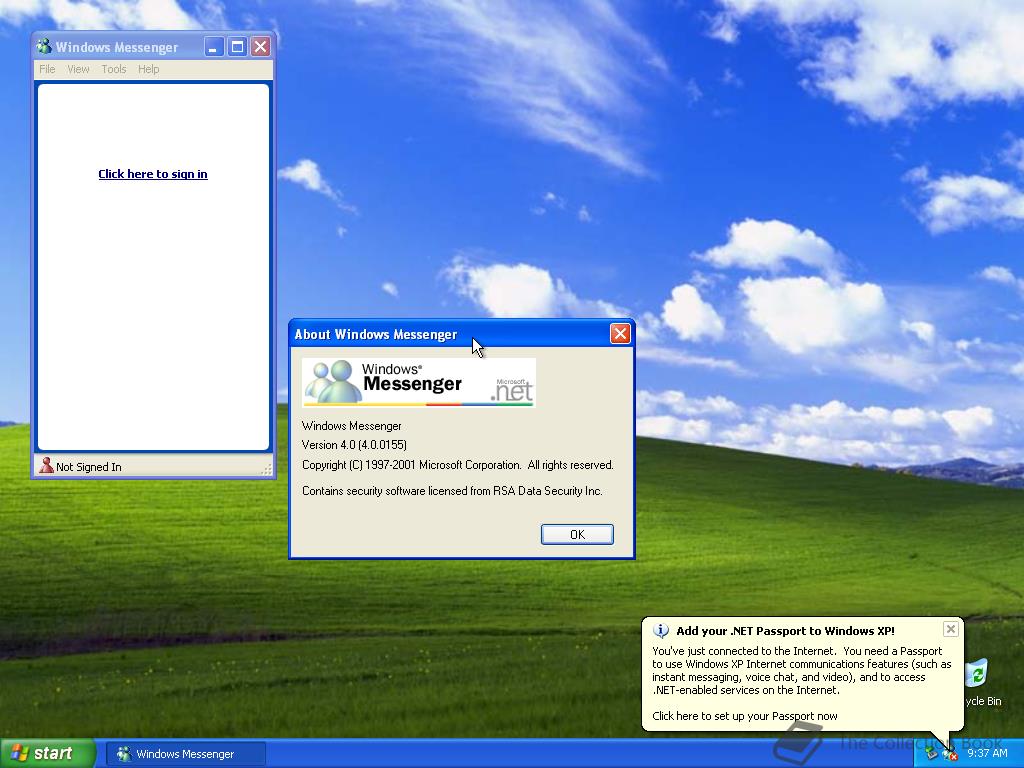Click the 9:37 AM taskbar clock
This screenshot has width=1024, height=768.
click(987, 753)
